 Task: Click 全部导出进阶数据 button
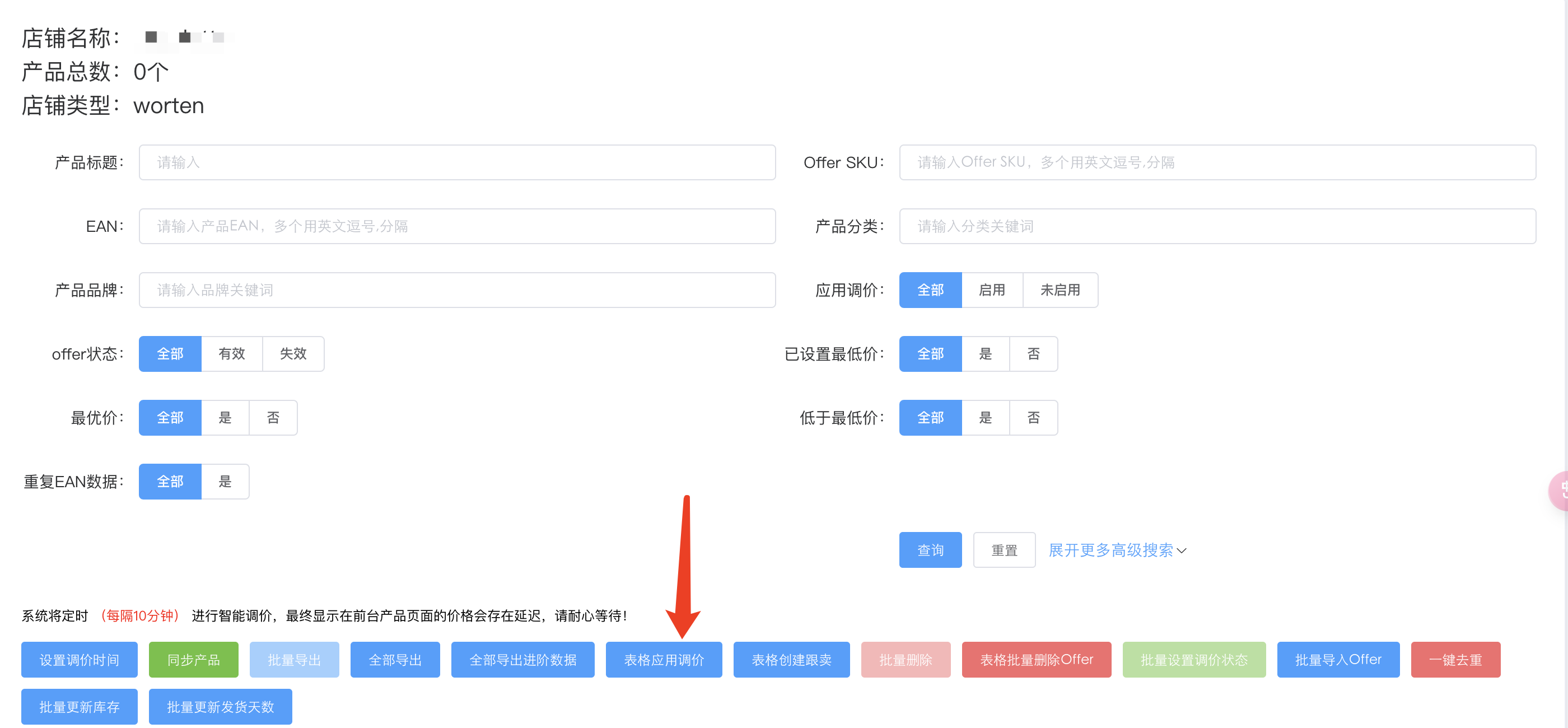click(522, 659)
